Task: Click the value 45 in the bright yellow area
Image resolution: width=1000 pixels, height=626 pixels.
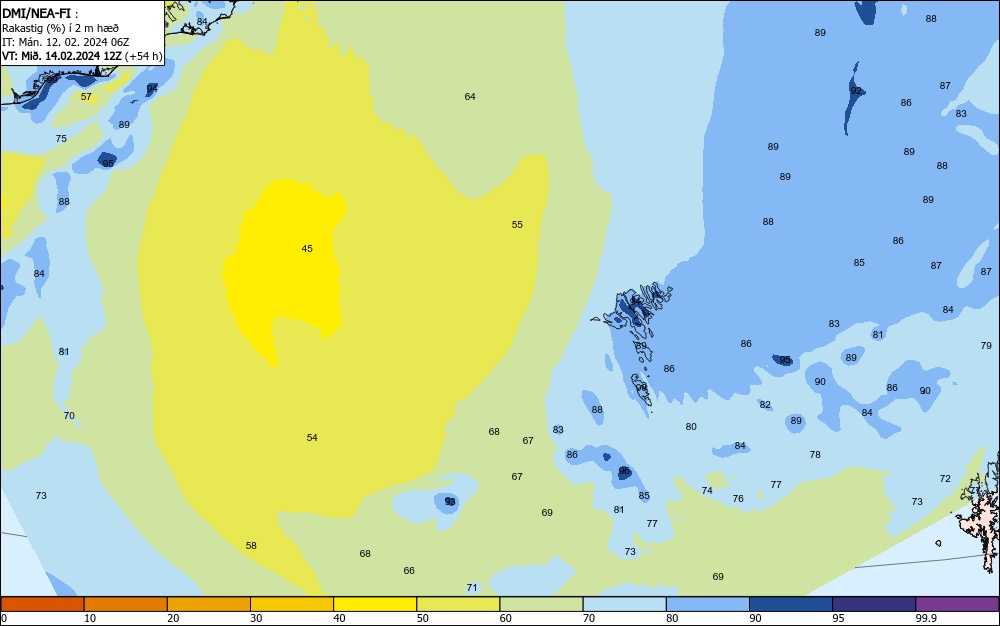Action: [x=307, y=249]
